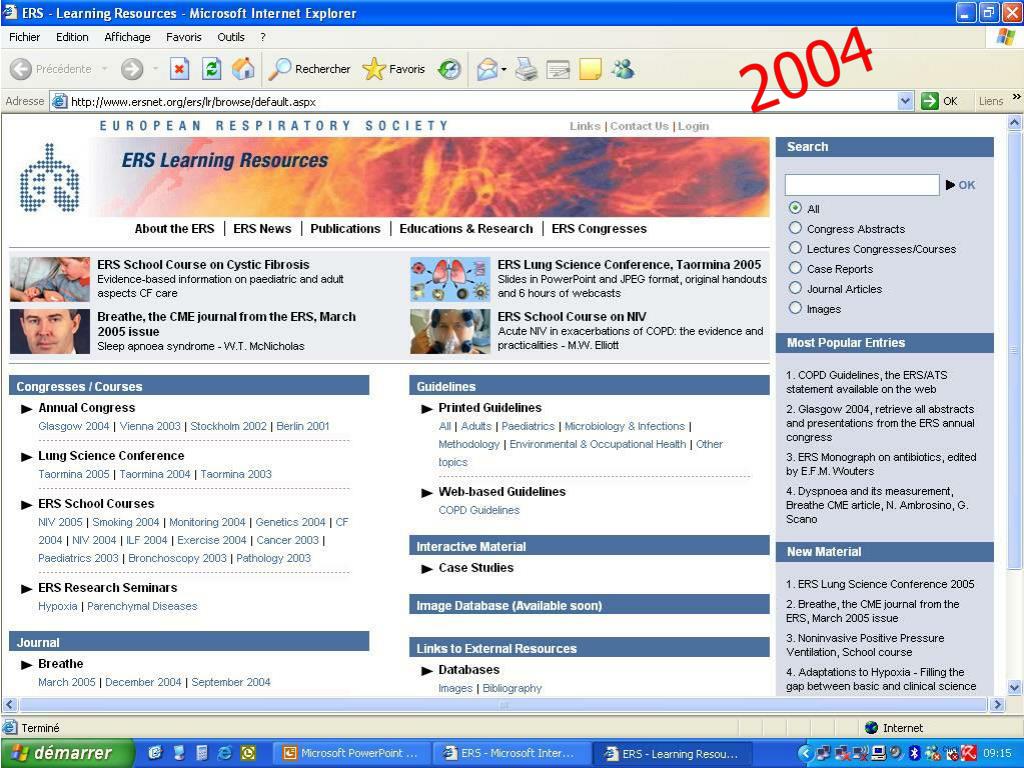Open the Outils menu
The width and height of the screenshot is (1024, 768).
231,37
